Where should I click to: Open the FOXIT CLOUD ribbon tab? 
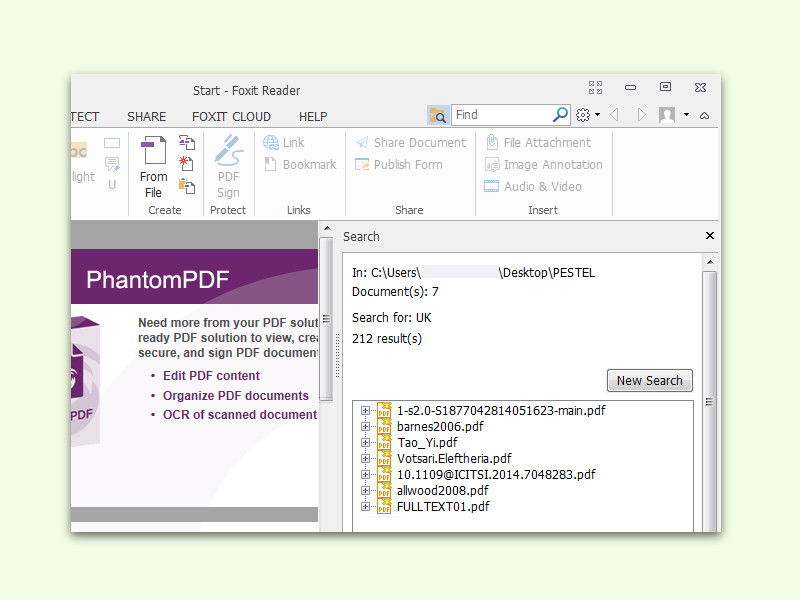(x=231, y=116)
